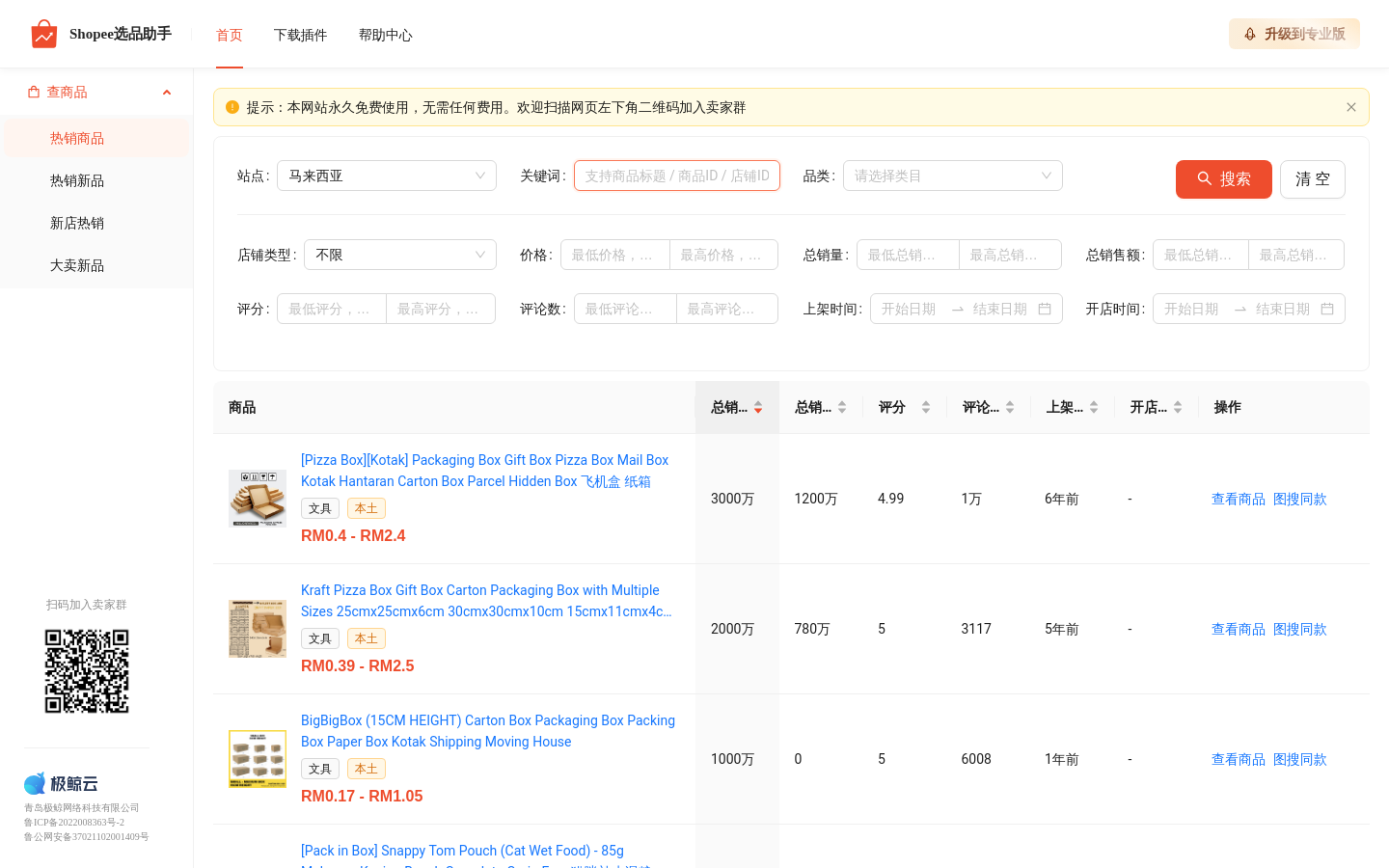
Task: Open Pizza Box Kotak Packaging product link
Action: 485,471
